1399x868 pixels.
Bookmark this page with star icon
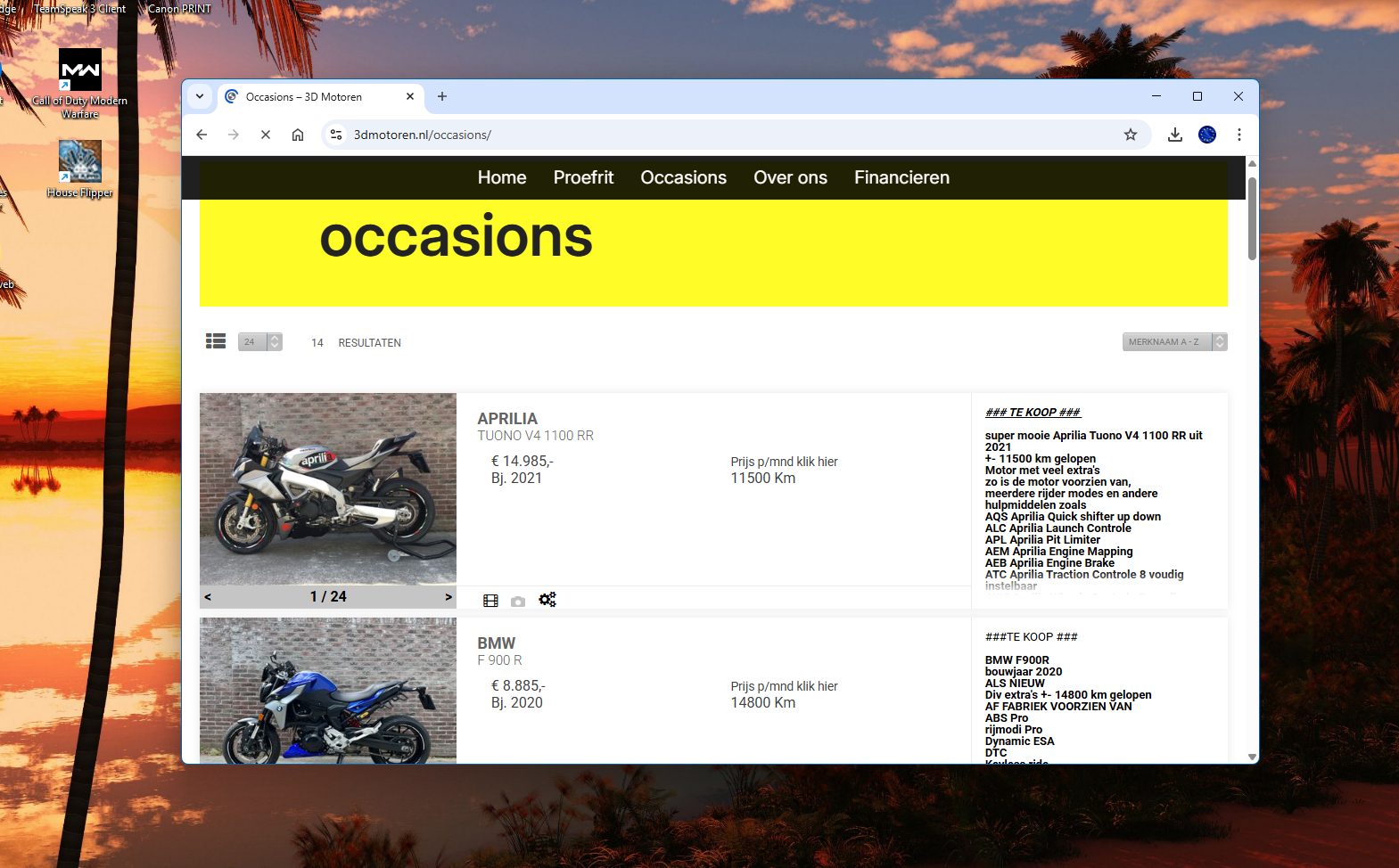[1131, 135]
